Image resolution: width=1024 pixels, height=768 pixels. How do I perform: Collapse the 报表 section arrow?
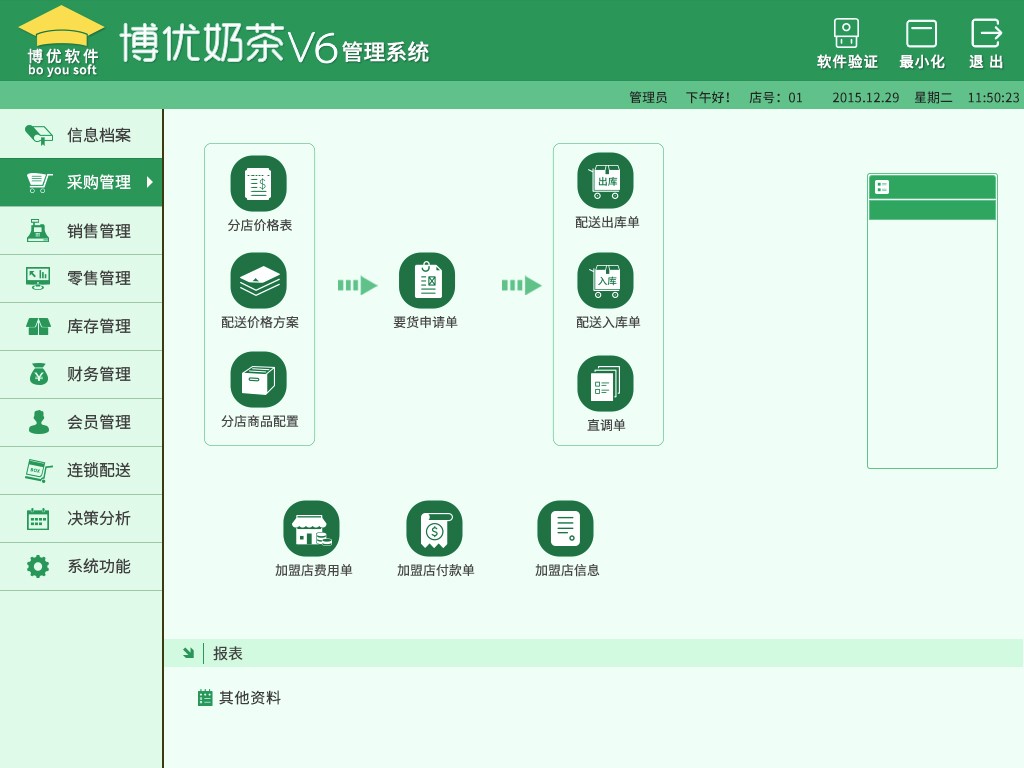click(x=188, y=653)
